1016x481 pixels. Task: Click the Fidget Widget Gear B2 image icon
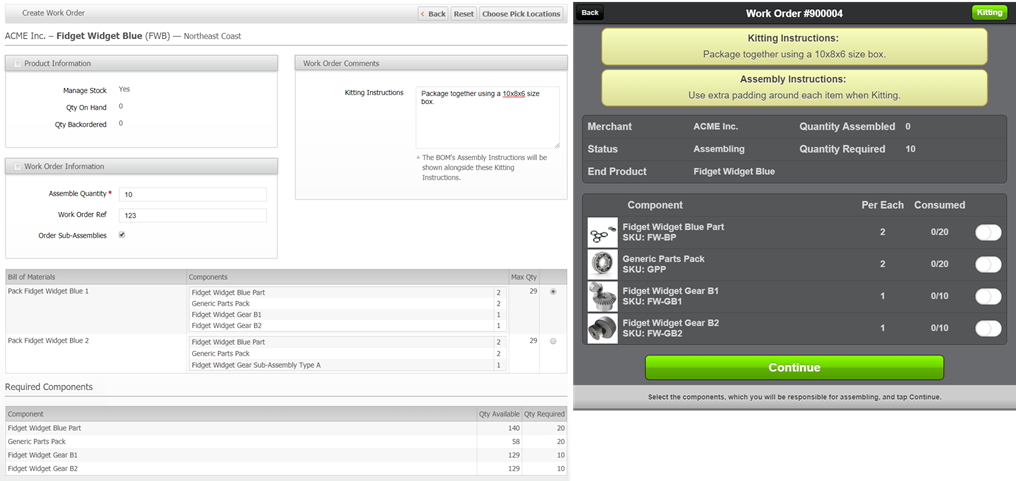point(603,328)
